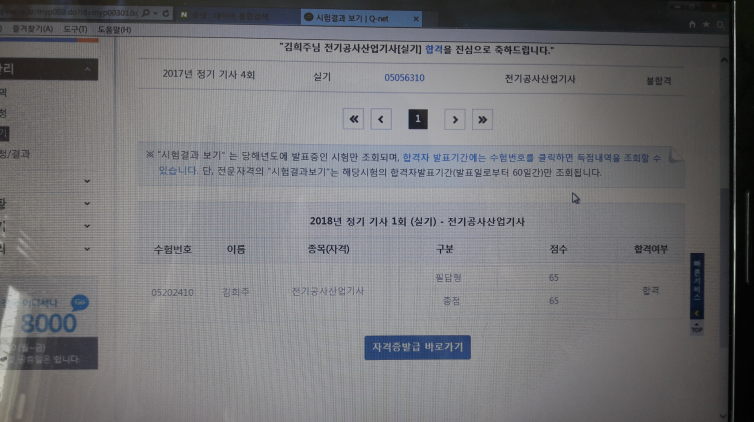The height and width of the screenshot is (422, 754).
Task: Open exam number 05056310 link
Action: [404, 77]
